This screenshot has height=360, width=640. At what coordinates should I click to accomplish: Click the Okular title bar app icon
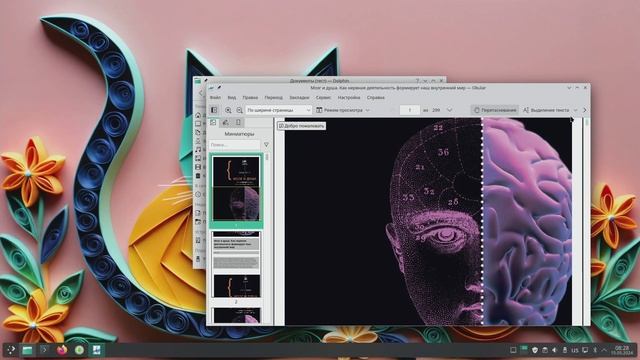point(211,87)
